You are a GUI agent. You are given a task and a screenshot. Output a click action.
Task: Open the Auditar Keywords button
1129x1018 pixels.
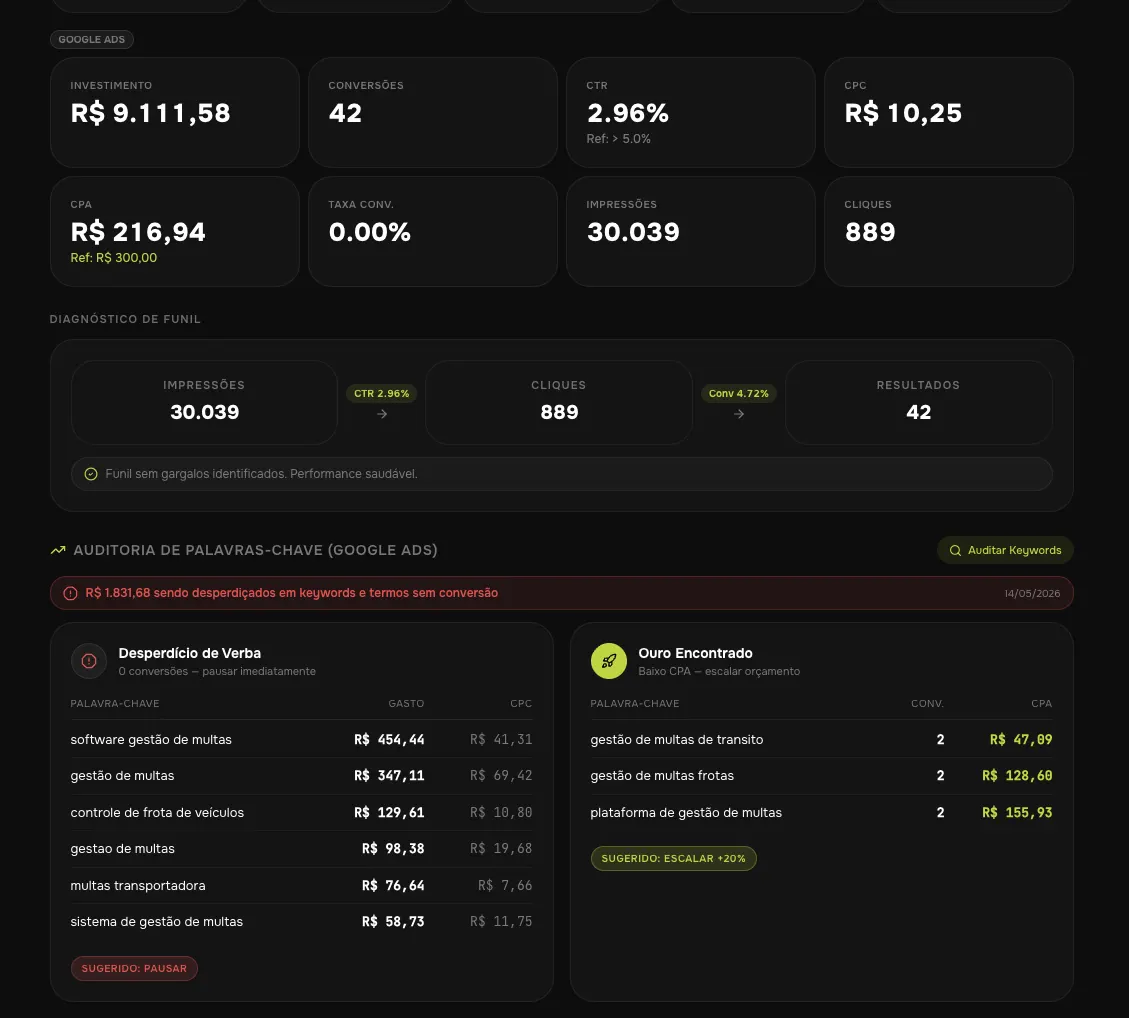[x=1005, y=550]
